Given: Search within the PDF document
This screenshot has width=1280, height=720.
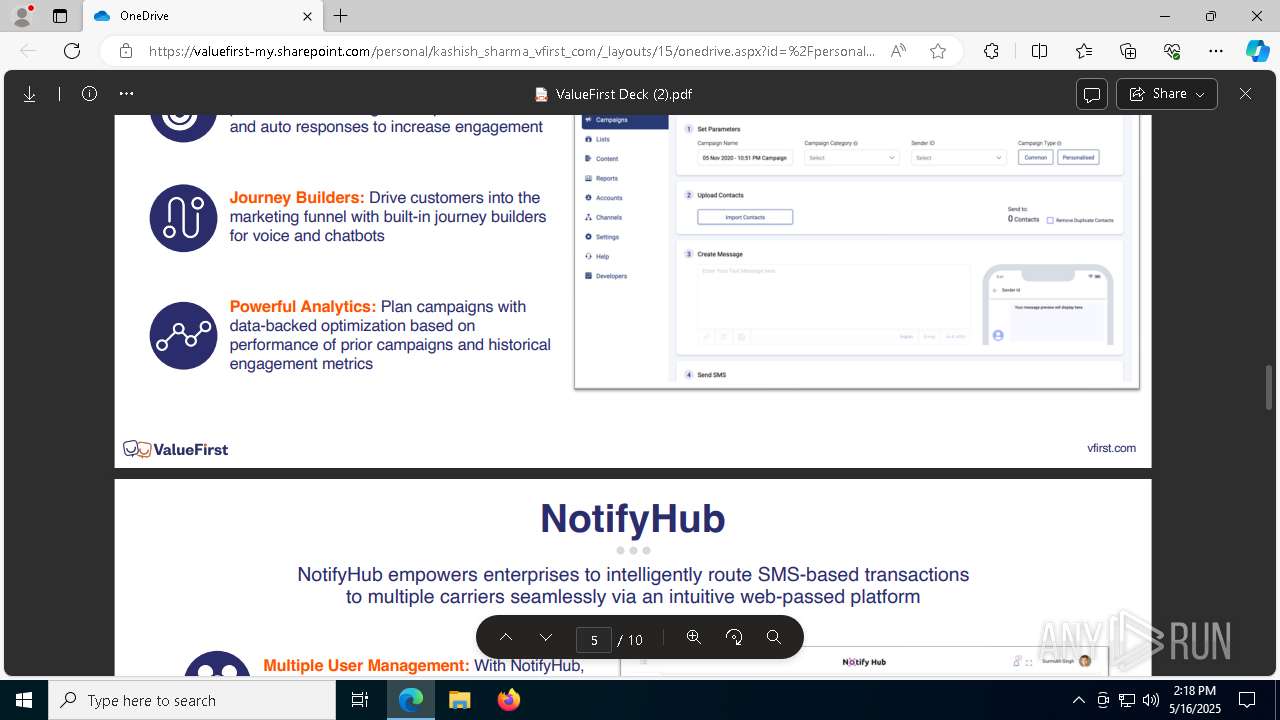Looking at the screenshot, I should (x=774, y=638).
